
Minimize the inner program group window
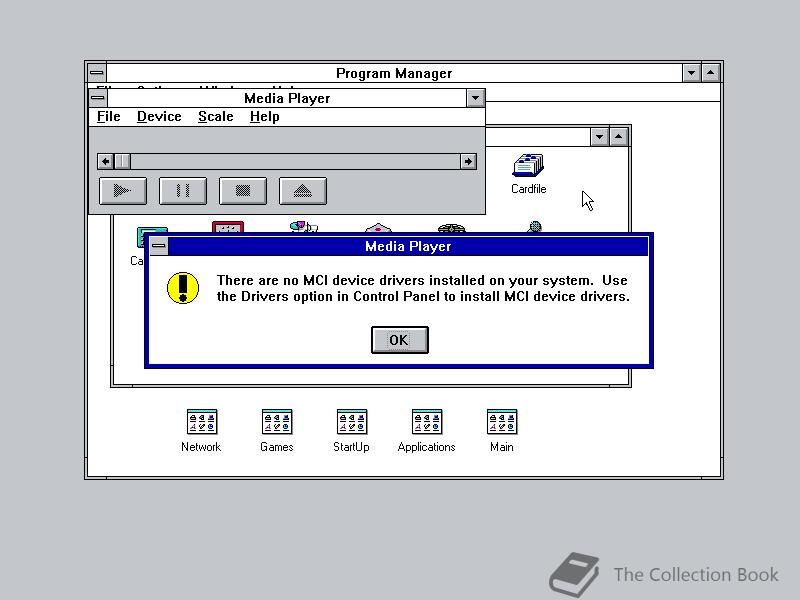pos(599,137)
